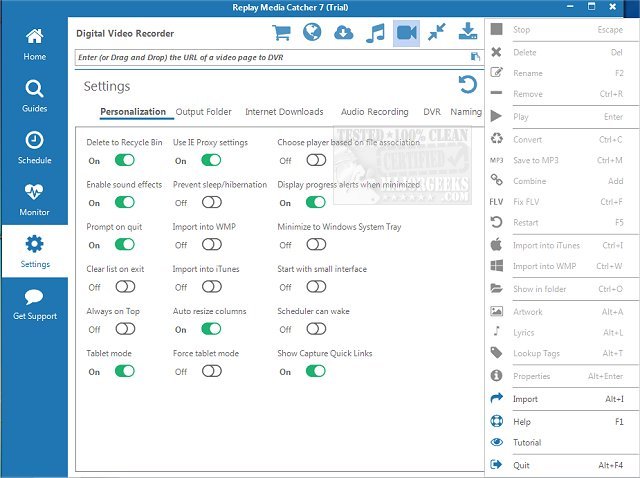Toggle Display progress alerts when minimized
Viewport: 640px width, 478px height.
tap(316, 202)
